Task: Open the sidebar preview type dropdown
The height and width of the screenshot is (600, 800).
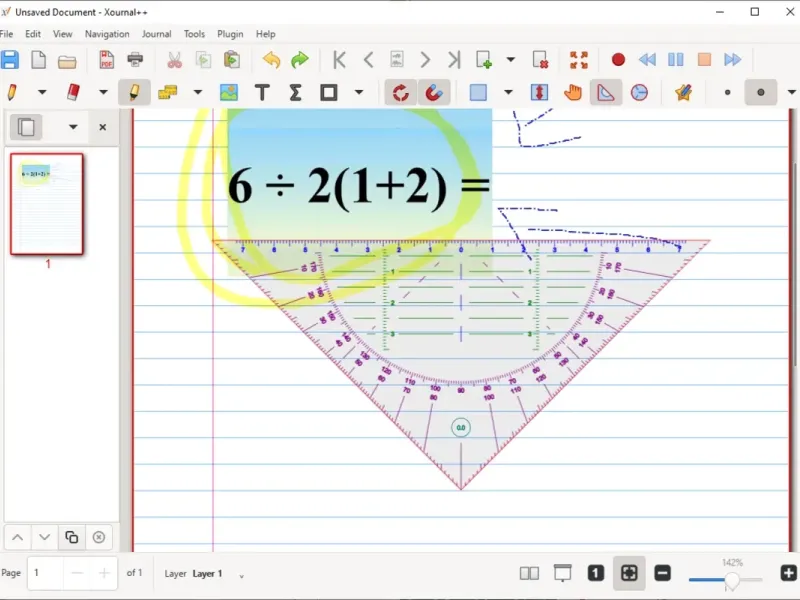Action: coord(73,127)
